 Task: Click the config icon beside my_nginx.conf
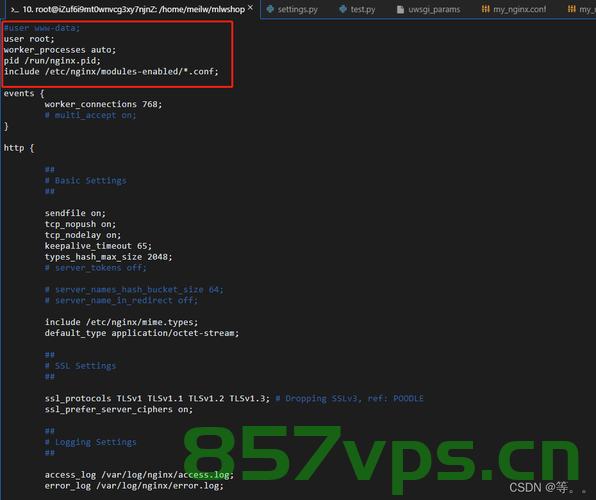pyautogui.click(x=485, y=9)
